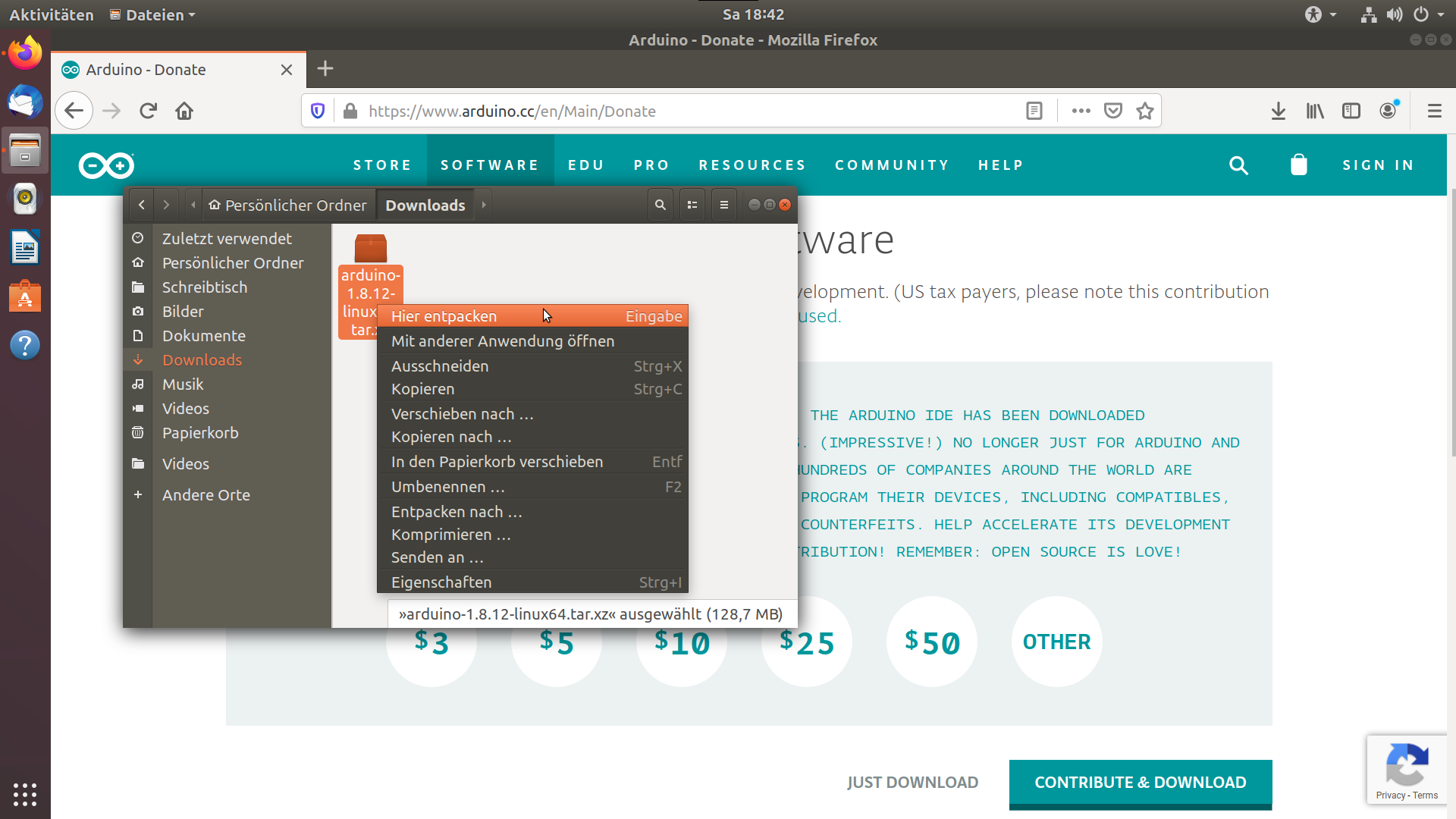Open Firefox hamburger menu
Image resolution: width=1456 pixels, height=819 pixels.
(1434, 111)
